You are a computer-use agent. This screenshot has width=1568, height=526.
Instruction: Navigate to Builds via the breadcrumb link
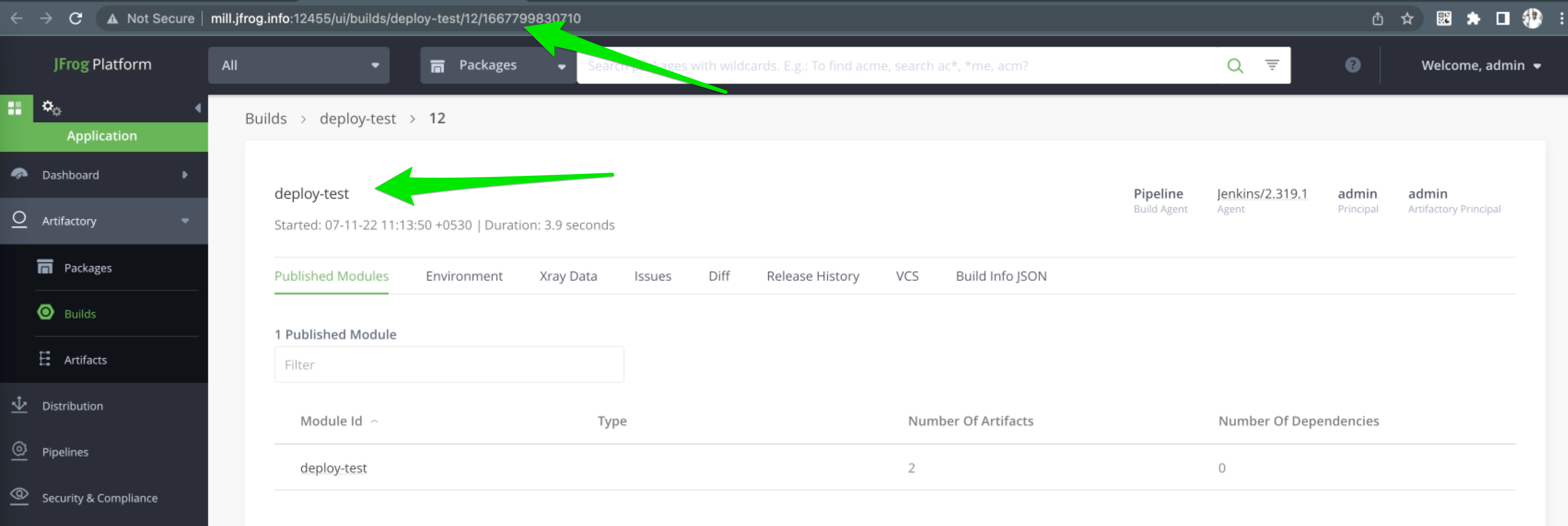pos(265,118)
